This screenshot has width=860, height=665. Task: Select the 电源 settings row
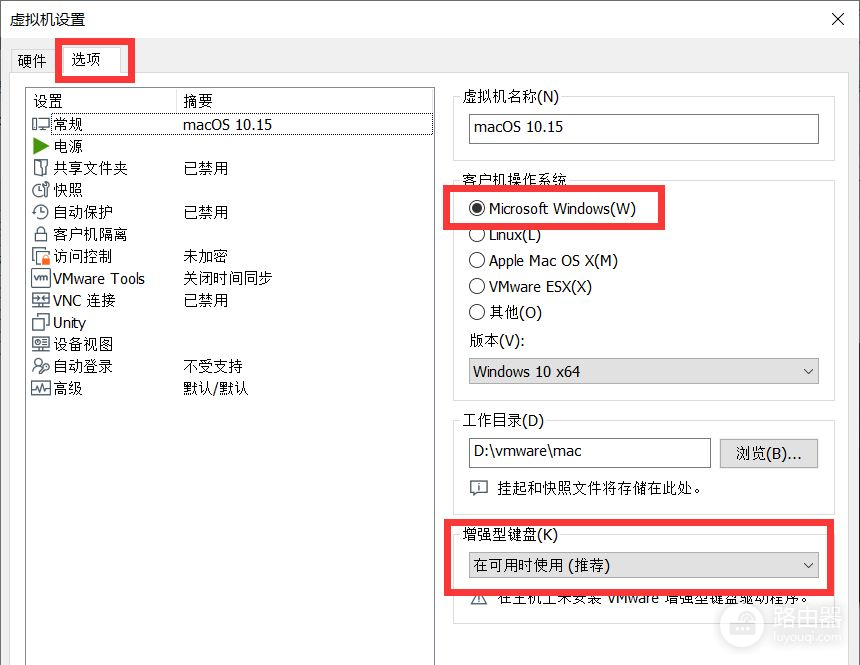click(x=231, y=146)
